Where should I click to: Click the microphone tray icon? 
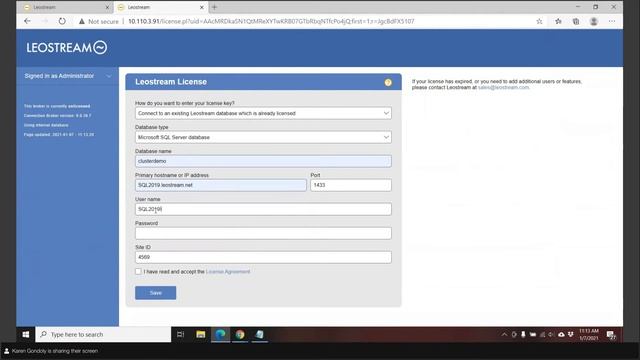(x=523, y=335)
